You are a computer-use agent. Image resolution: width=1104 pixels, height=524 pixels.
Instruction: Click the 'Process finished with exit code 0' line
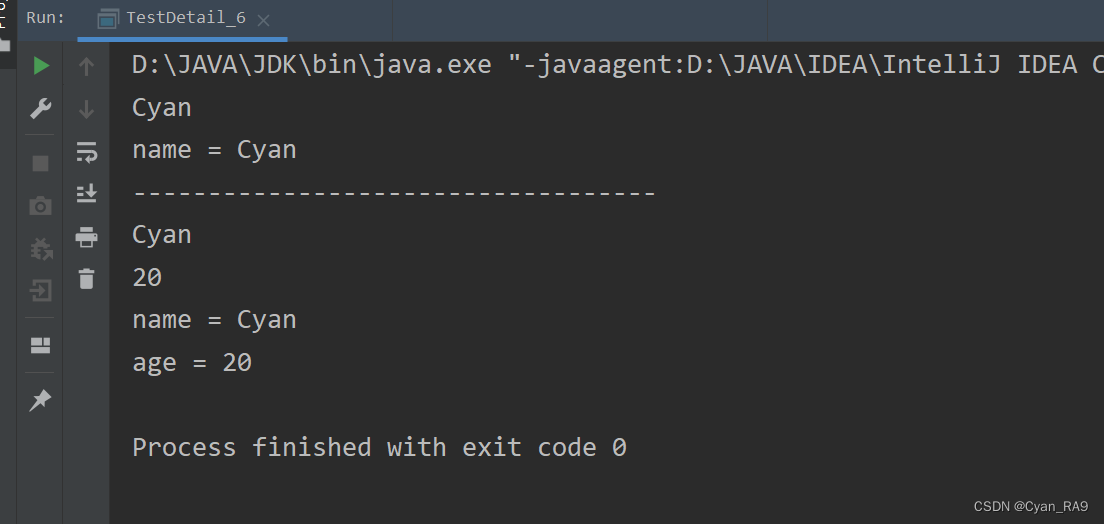point(379,447)
